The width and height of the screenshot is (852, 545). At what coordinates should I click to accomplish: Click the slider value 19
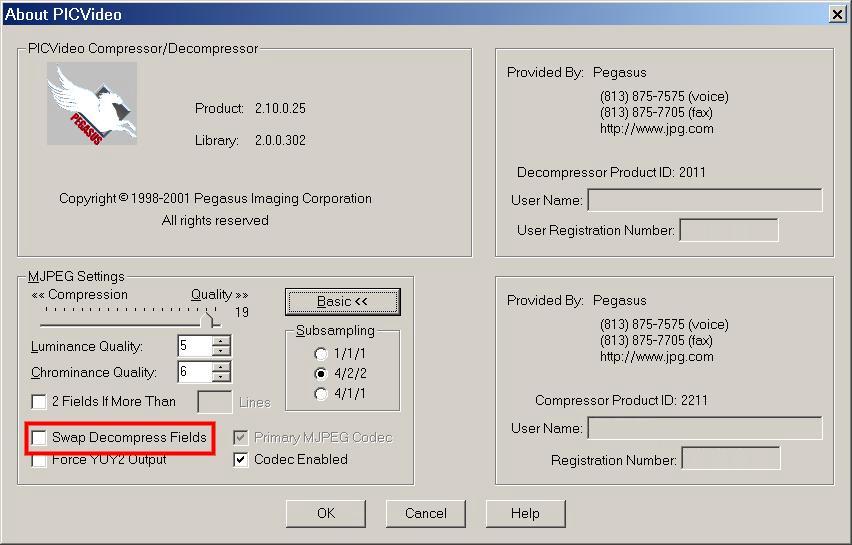(x=242, y=312)
